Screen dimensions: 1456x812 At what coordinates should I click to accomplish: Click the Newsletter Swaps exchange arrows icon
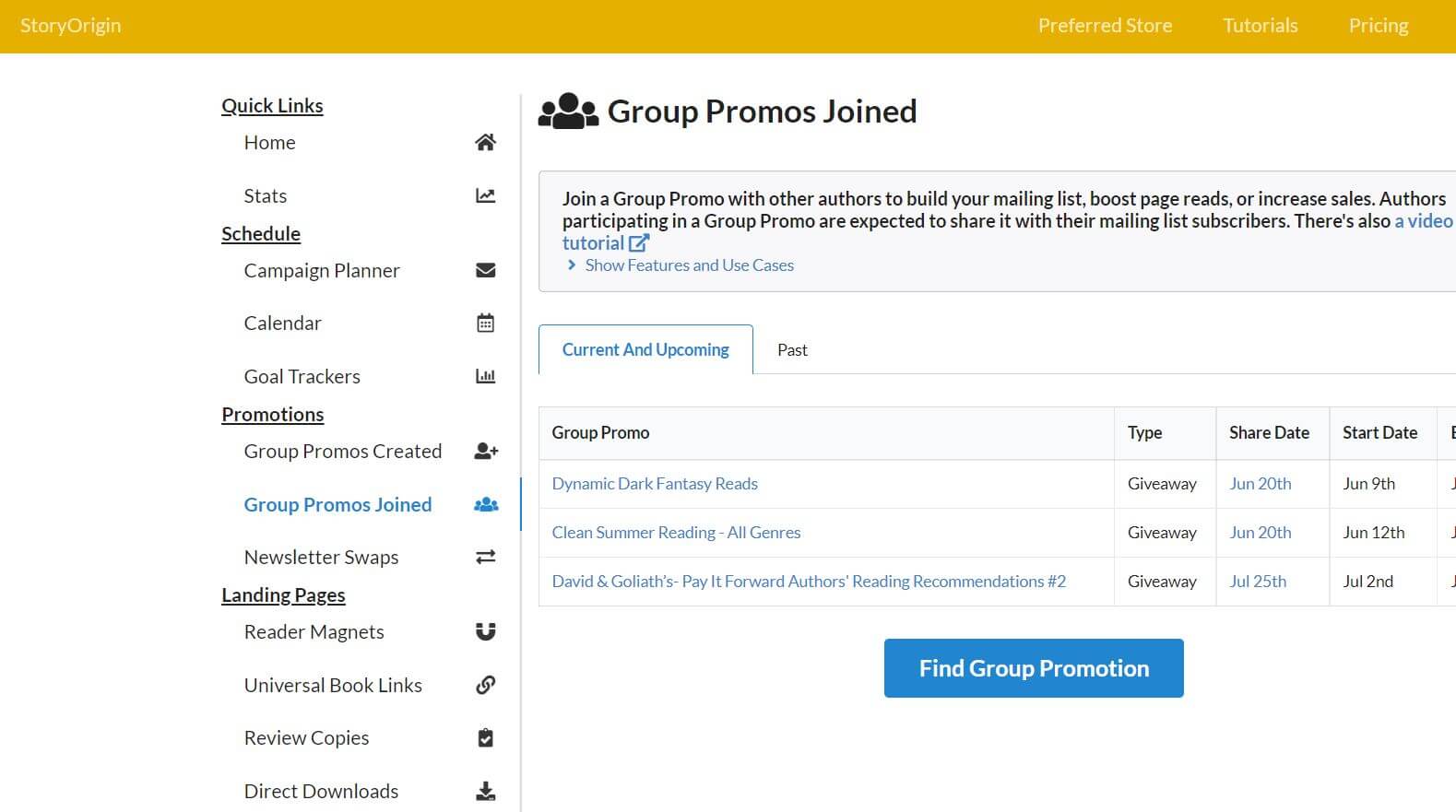click(x=485, y=557)
